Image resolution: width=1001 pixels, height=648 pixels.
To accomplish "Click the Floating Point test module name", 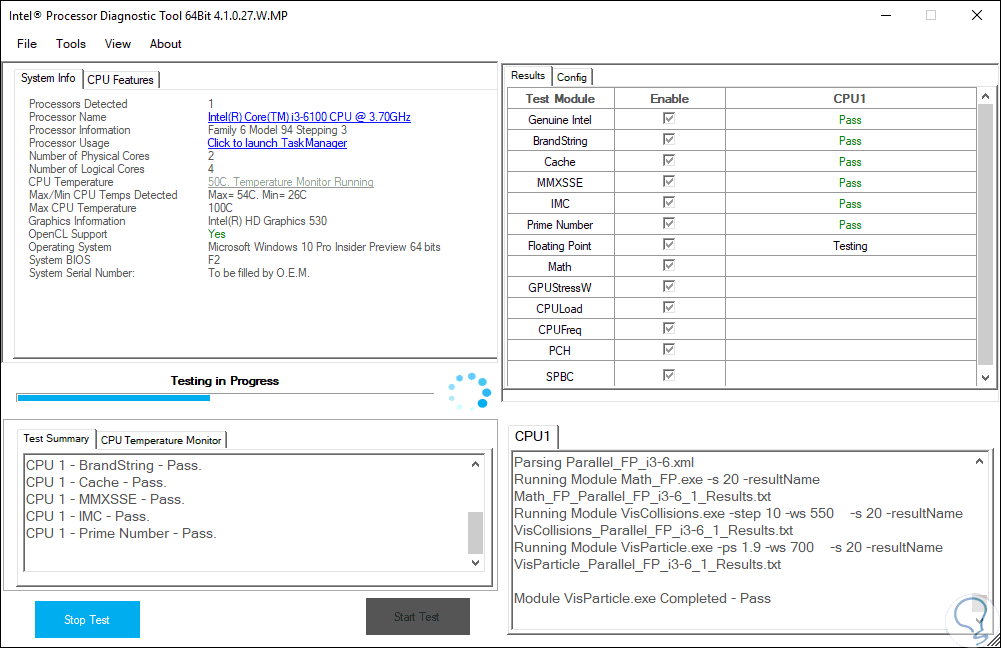I will click(560, 246).
